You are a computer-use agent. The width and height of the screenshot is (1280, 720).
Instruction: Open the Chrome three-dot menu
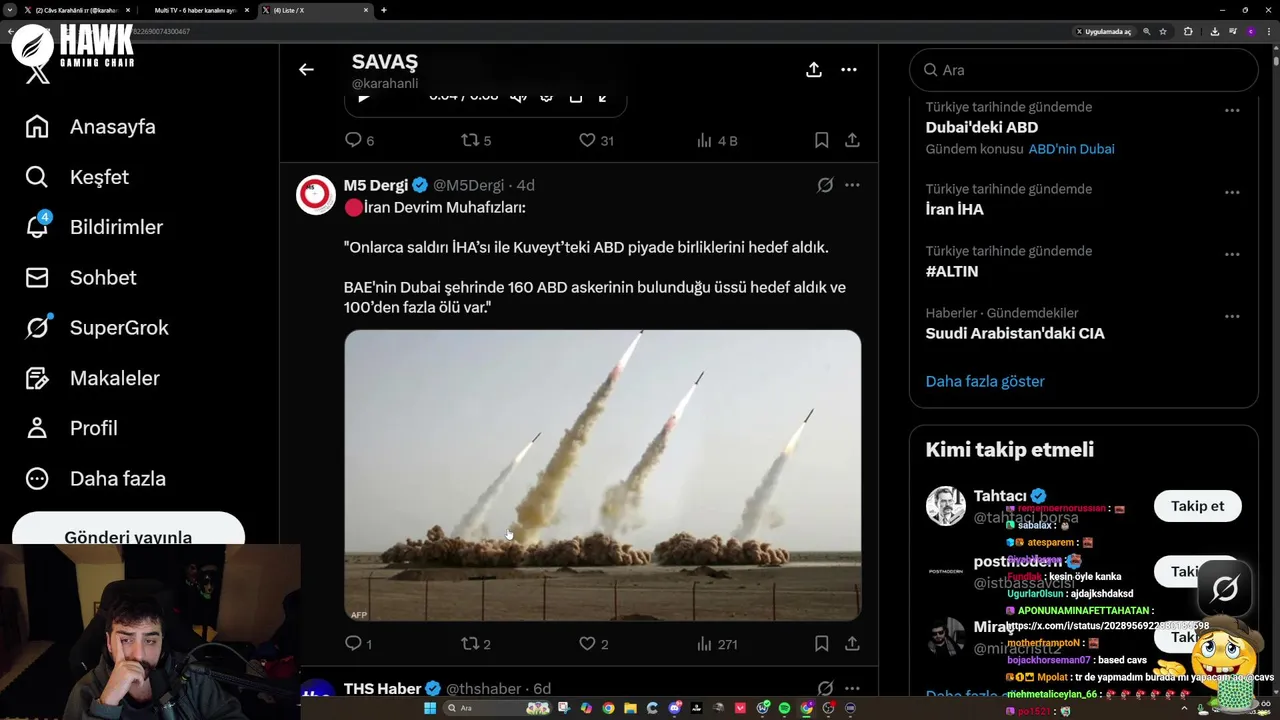coord(1268,31)
